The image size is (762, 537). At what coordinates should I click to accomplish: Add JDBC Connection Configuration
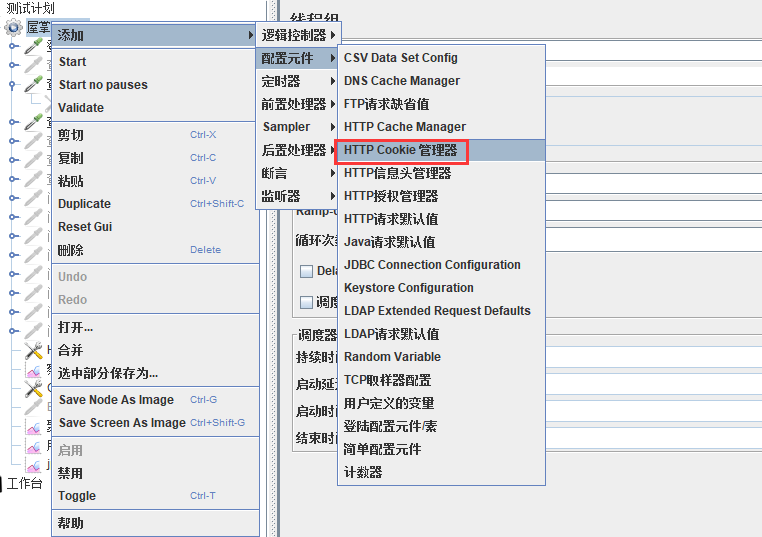tap(441, 265)
